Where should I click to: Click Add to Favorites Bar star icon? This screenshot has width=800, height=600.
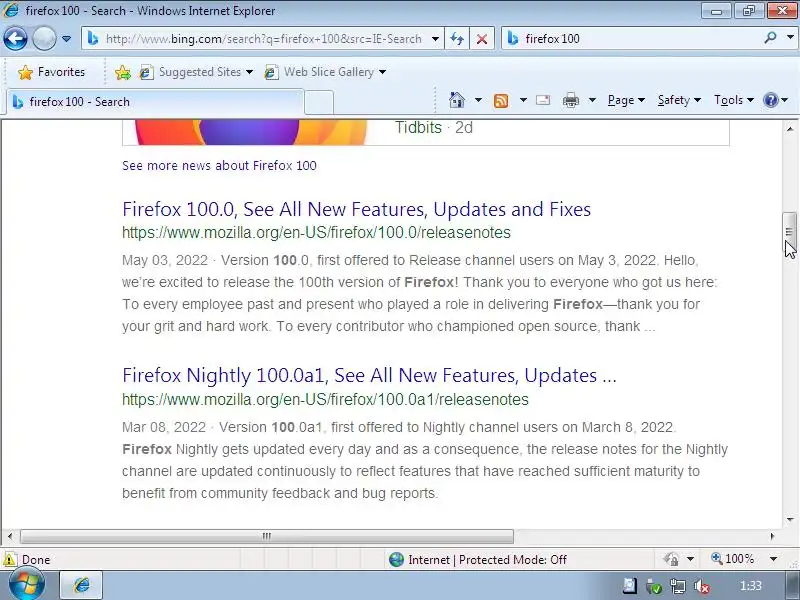(x=122, y=72)
